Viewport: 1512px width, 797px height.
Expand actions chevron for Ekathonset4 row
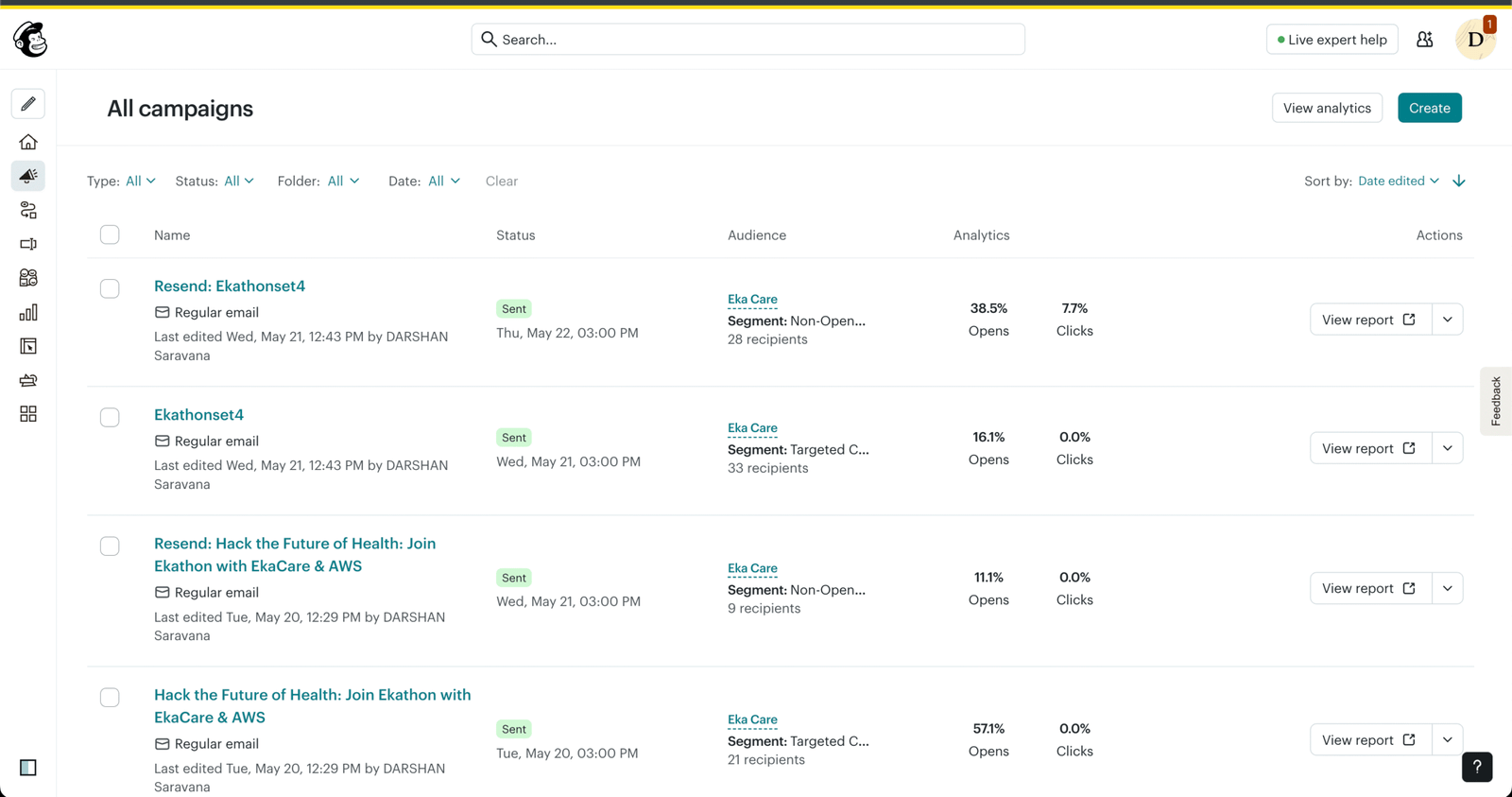coord(1448,448)
